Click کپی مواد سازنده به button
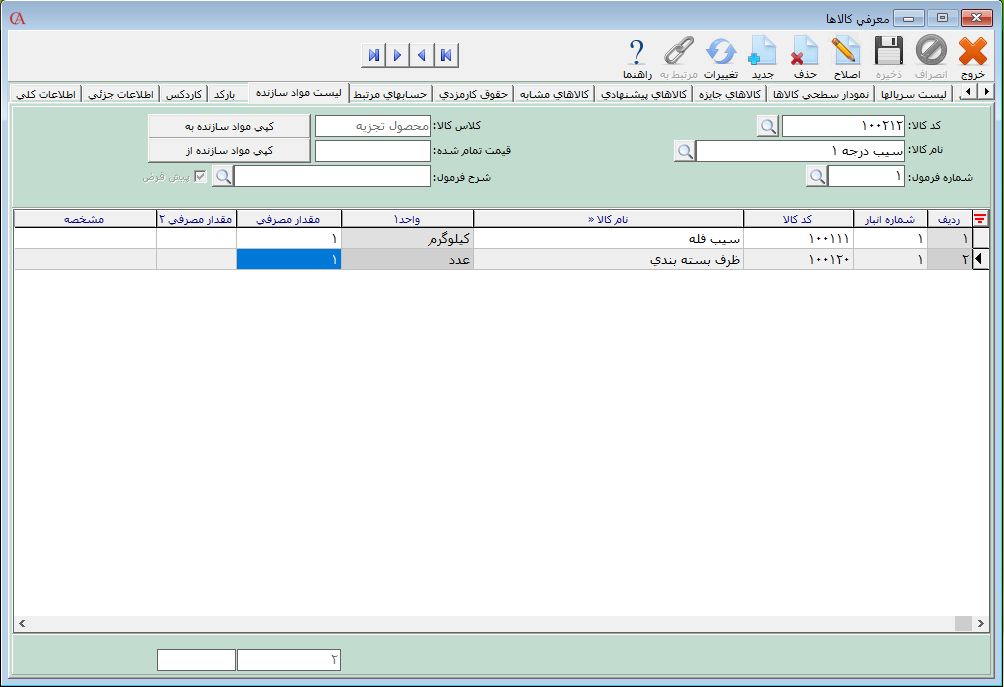1004x687 pixels. click(x=229, y=126)
